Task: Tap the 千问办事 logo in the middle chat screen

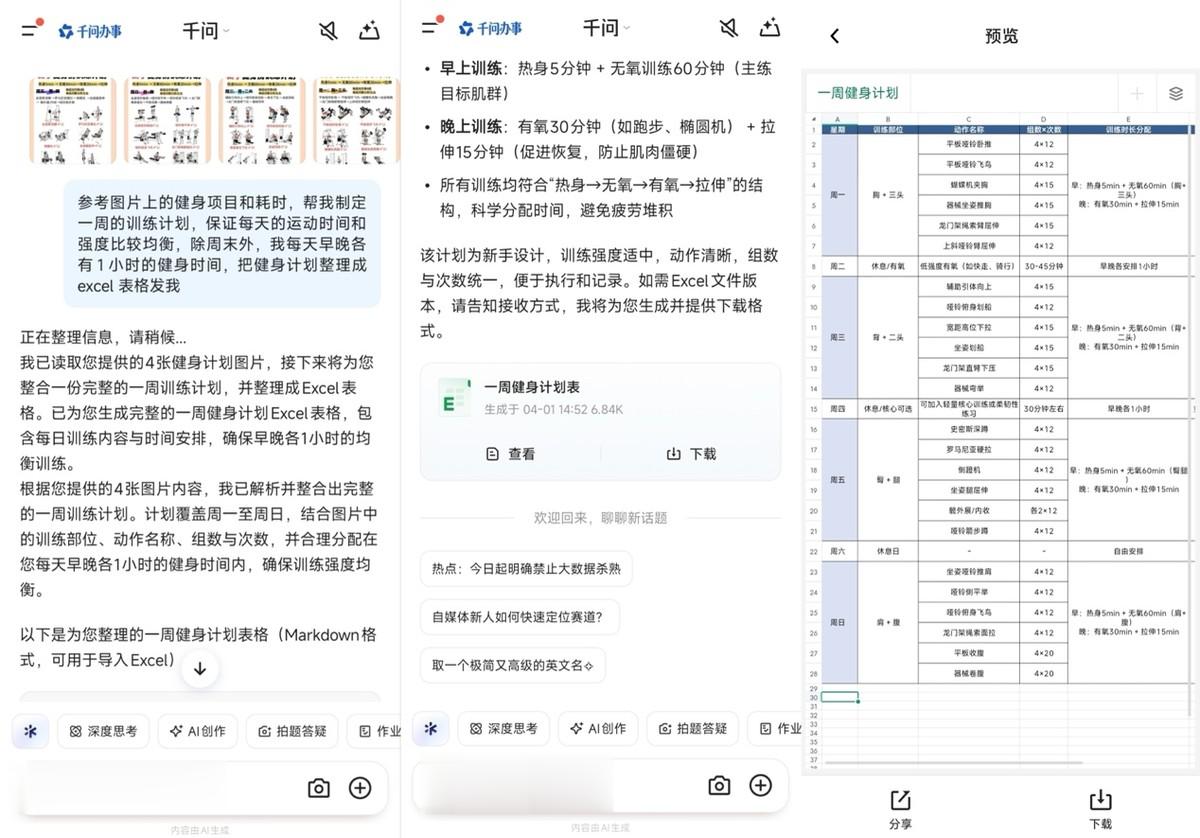Action: (490, 28)
